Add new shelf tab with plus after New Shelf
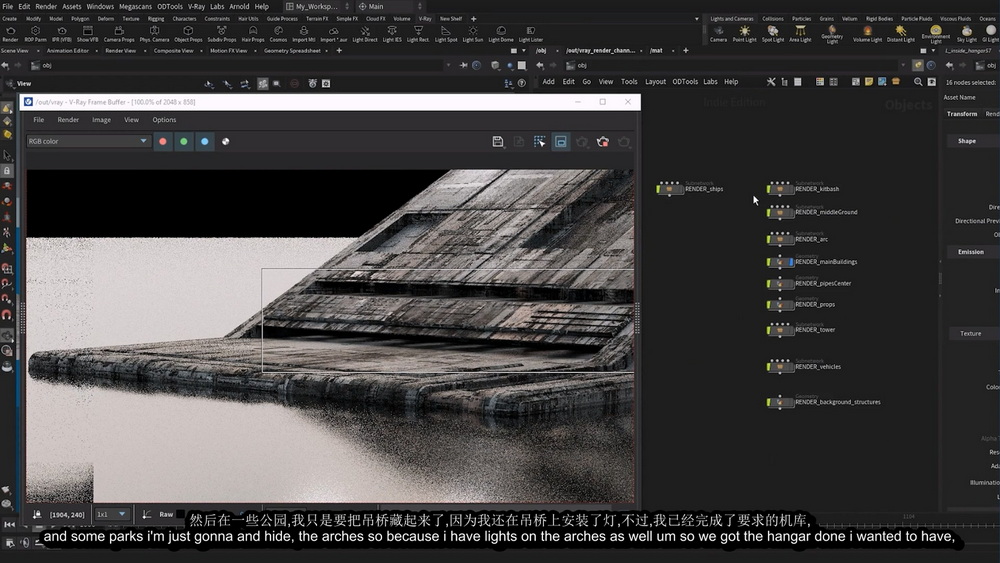The width and height of the screenshot is (1000, 563). [x=473, y=18]
